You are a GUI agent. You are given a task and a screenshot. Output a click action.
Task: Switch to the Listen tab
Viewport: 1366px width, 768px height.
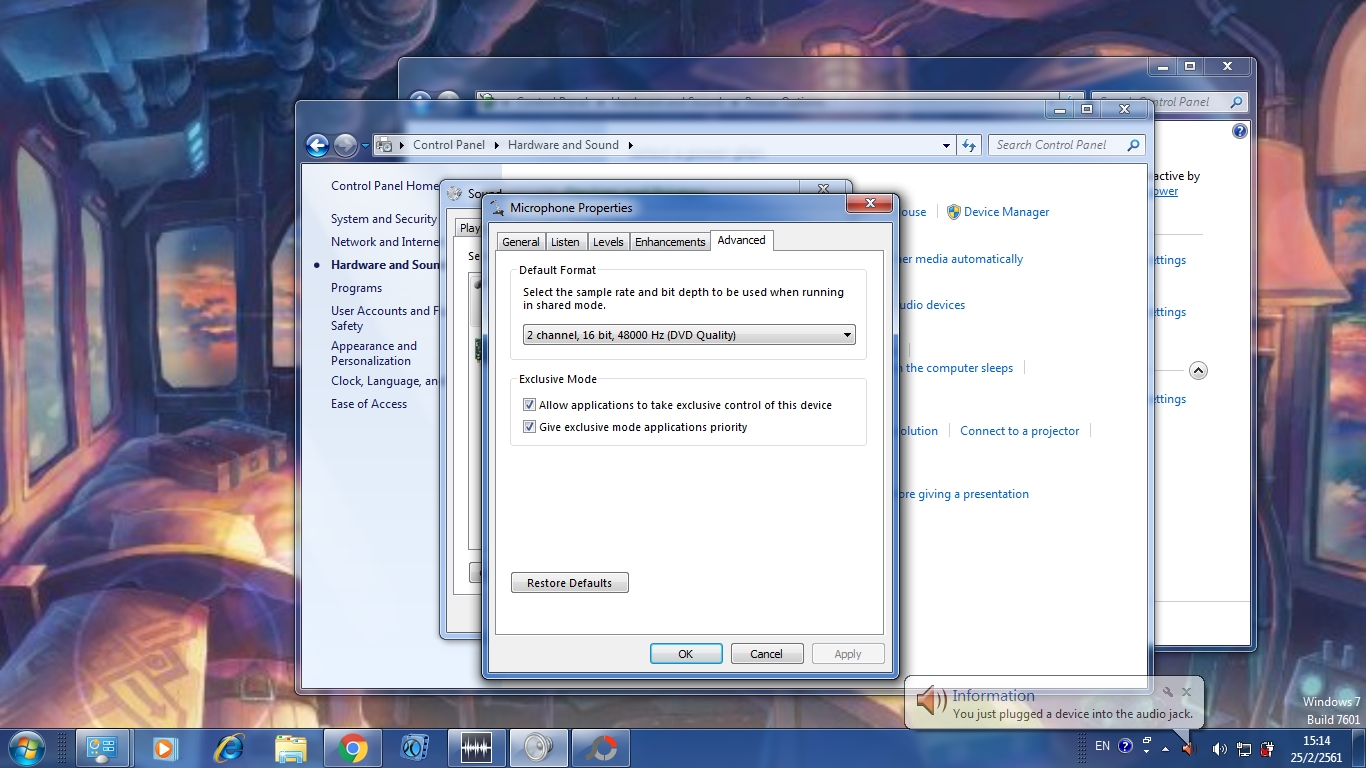565,242
